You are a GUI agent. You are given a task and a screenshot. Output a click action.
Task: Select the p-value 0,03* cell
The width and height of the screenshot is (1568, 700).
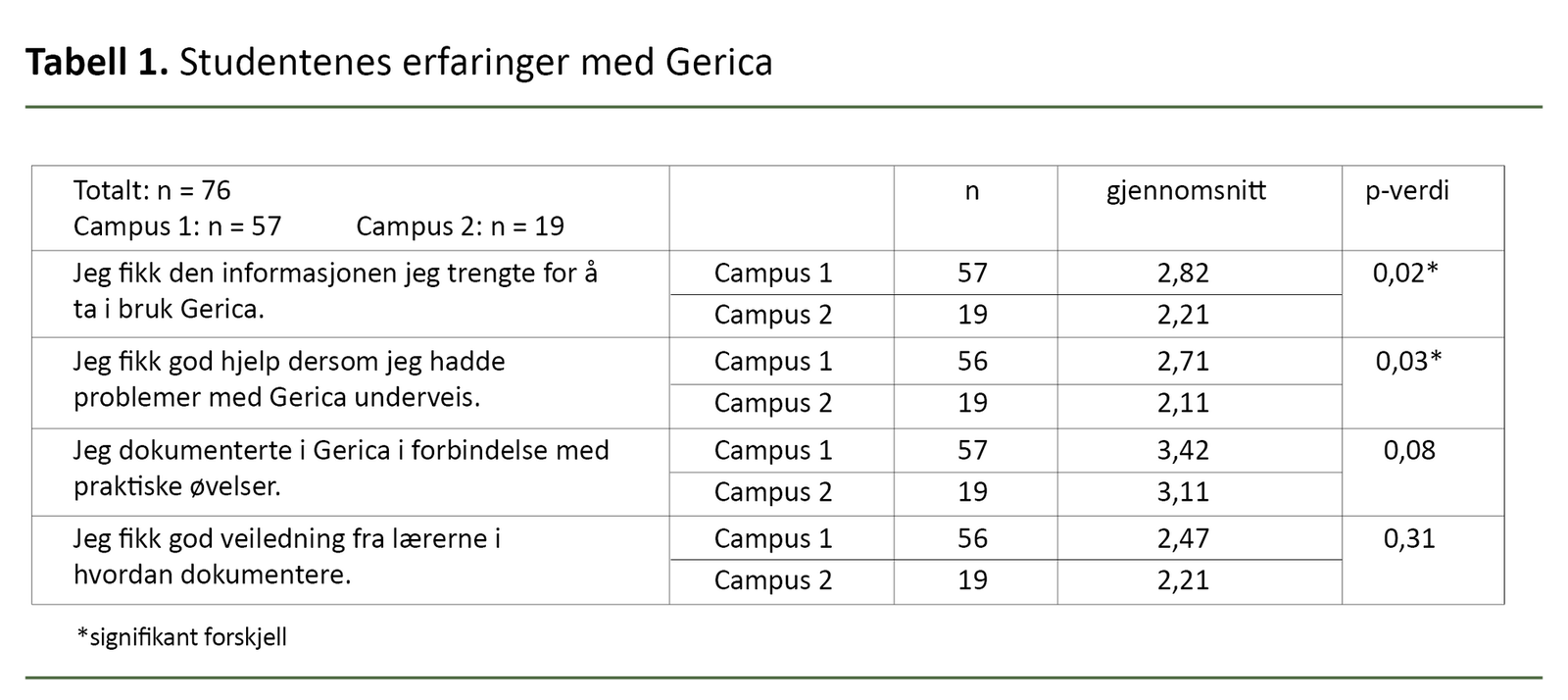pos(1407,361)
